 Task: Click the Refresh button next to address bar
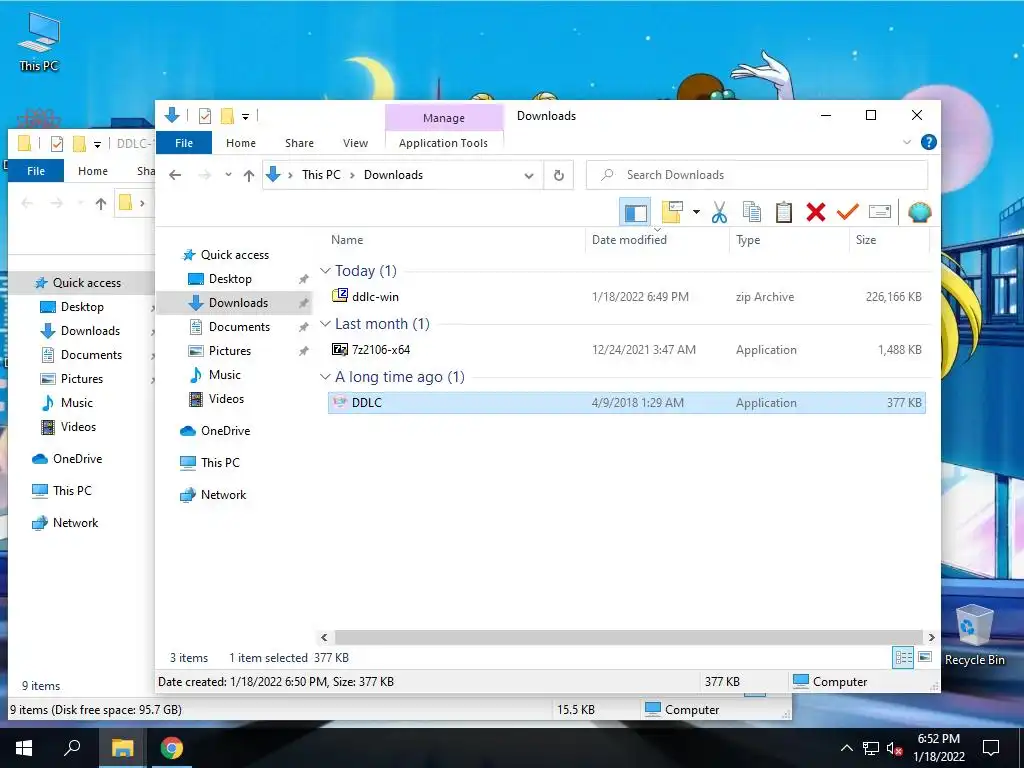[x=558, y=175]
